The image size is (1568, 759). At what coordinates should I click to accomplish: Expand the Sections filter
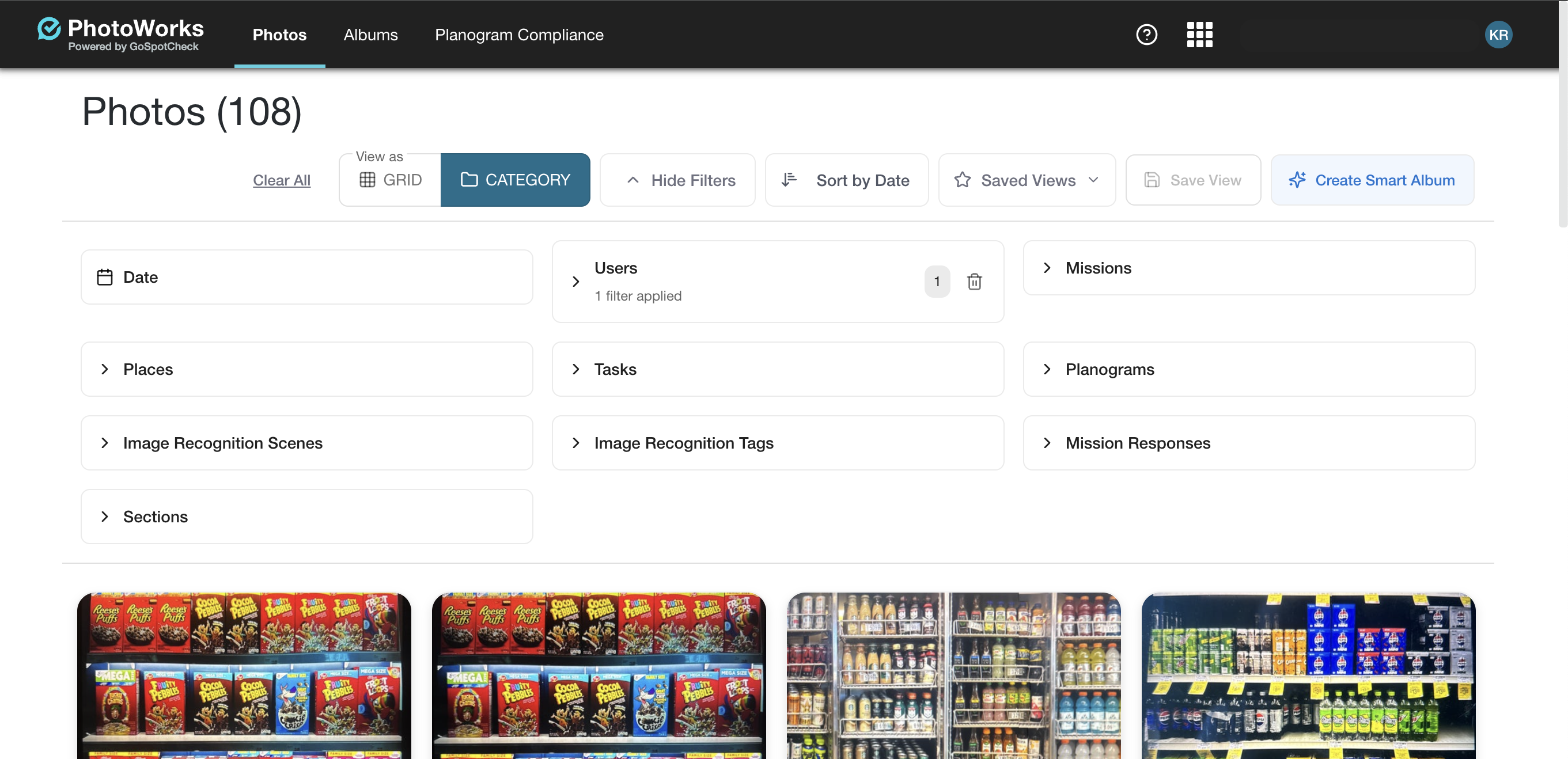click(307, 516)
